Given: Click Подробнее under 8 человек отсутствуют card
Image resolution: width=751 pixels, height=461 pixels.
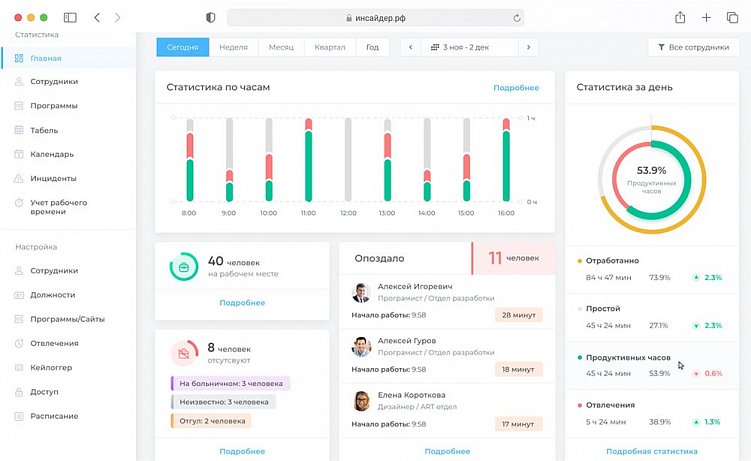Looking at the screenshot, I should (x=242, y=451).
